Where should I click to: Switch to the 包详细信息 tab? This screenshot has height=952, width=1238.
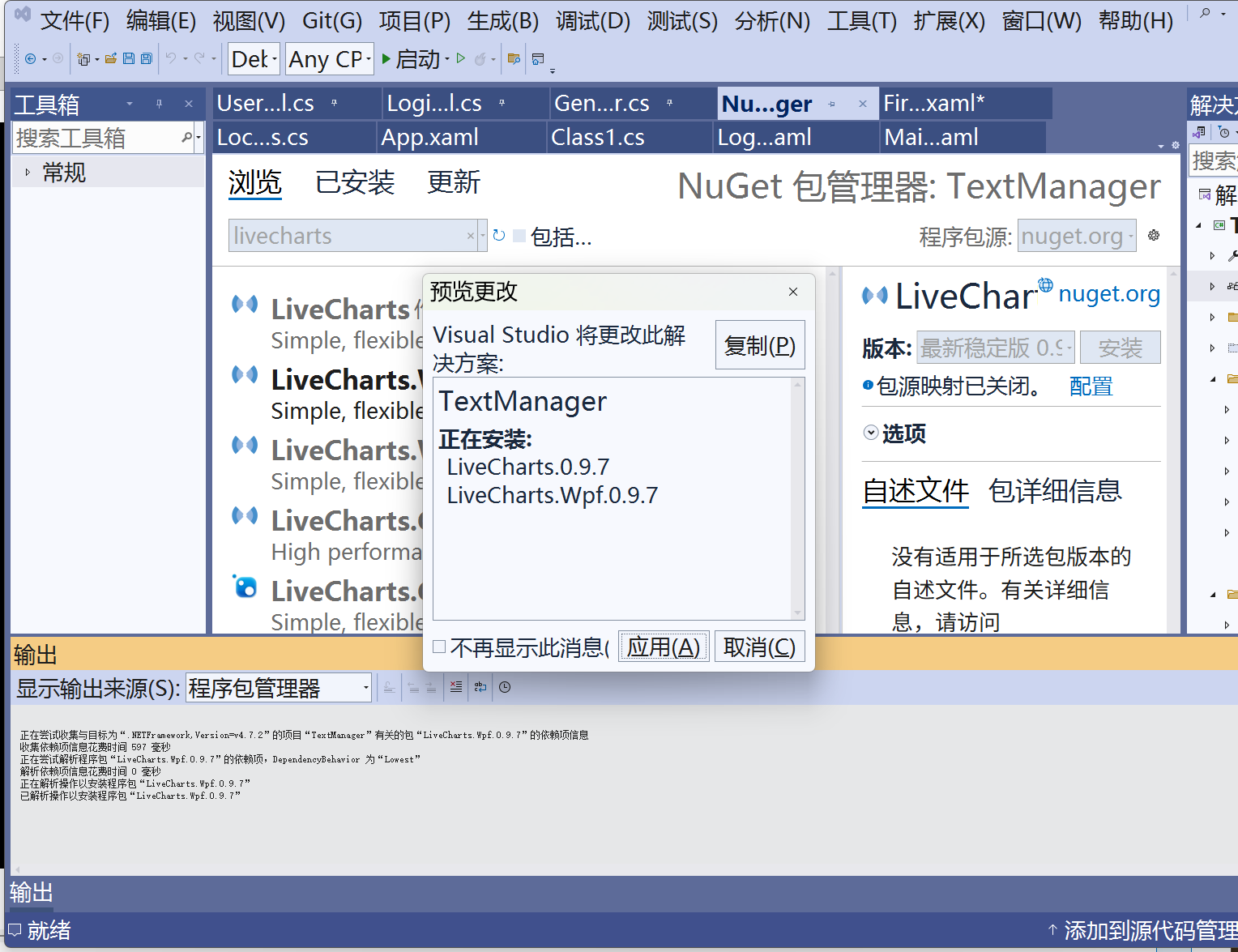(1055, 491)
